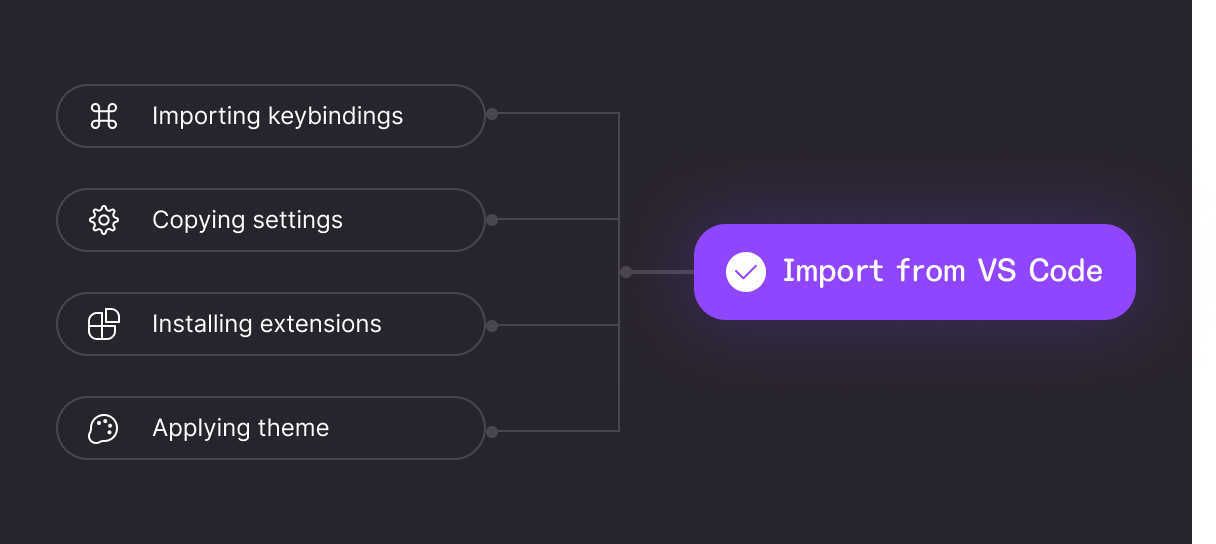Select the horizontal line from Importing keybindings dot
Screen dimensions: 1216x544
558,113
